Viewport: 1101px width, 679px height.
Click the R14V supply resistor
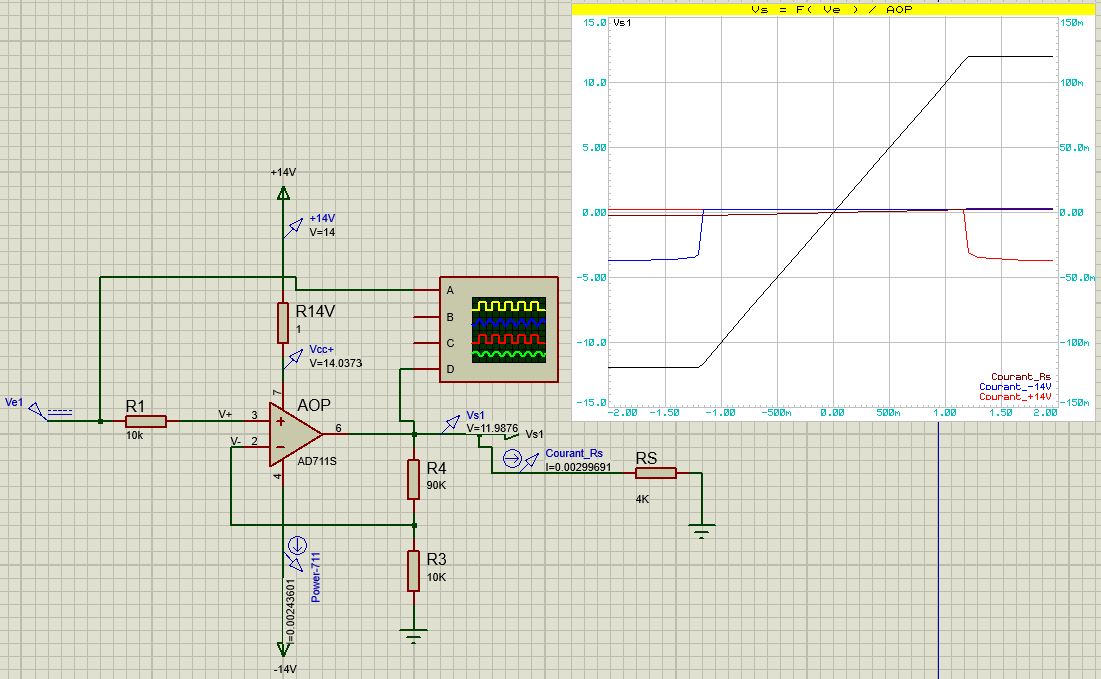point(283,322)
